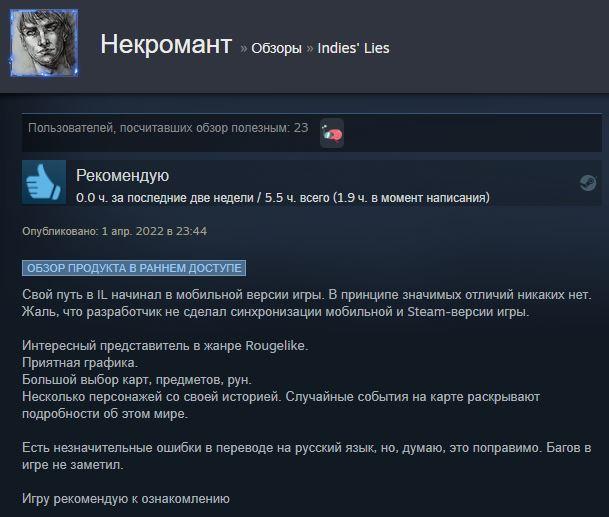Click the Опубликовано 1 апр. 2022 date
609x517 pixels.
click(115, 231)
